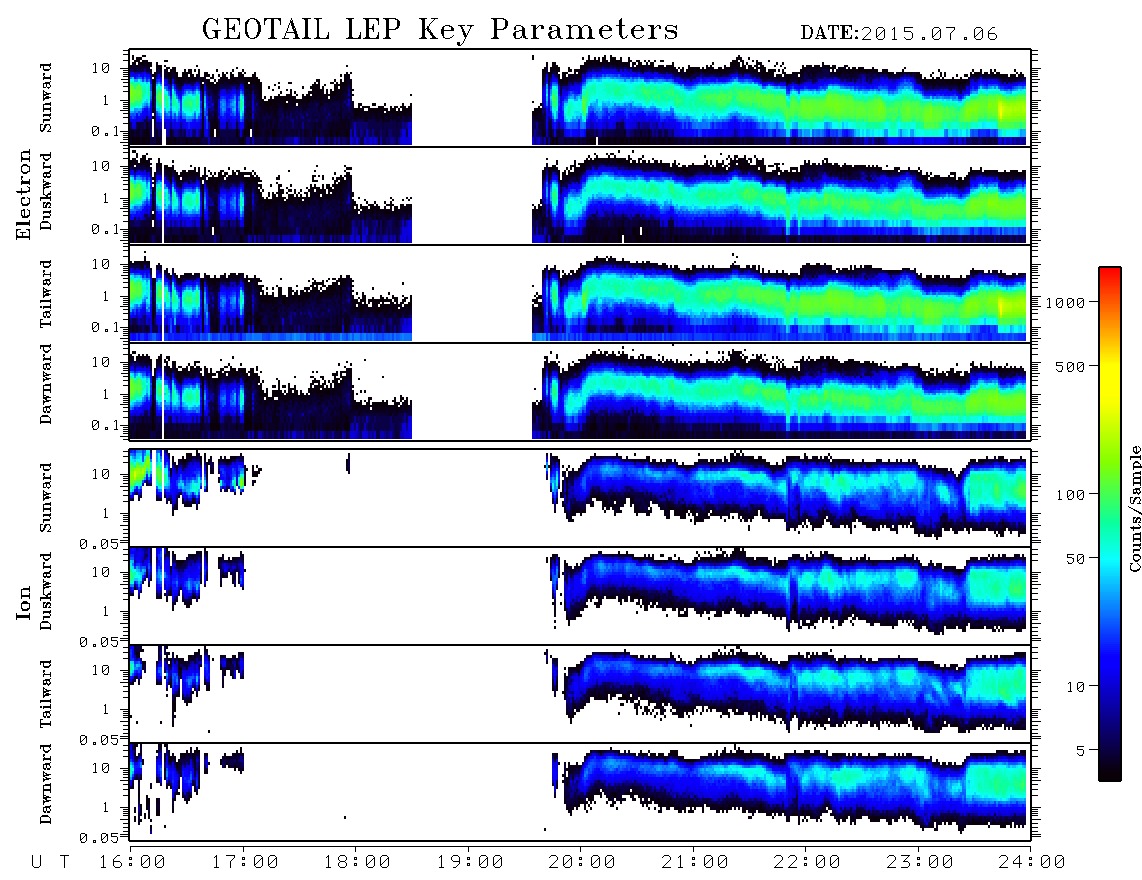
Task: Click the Electron Duskward panel label
Action: (46, 191)
